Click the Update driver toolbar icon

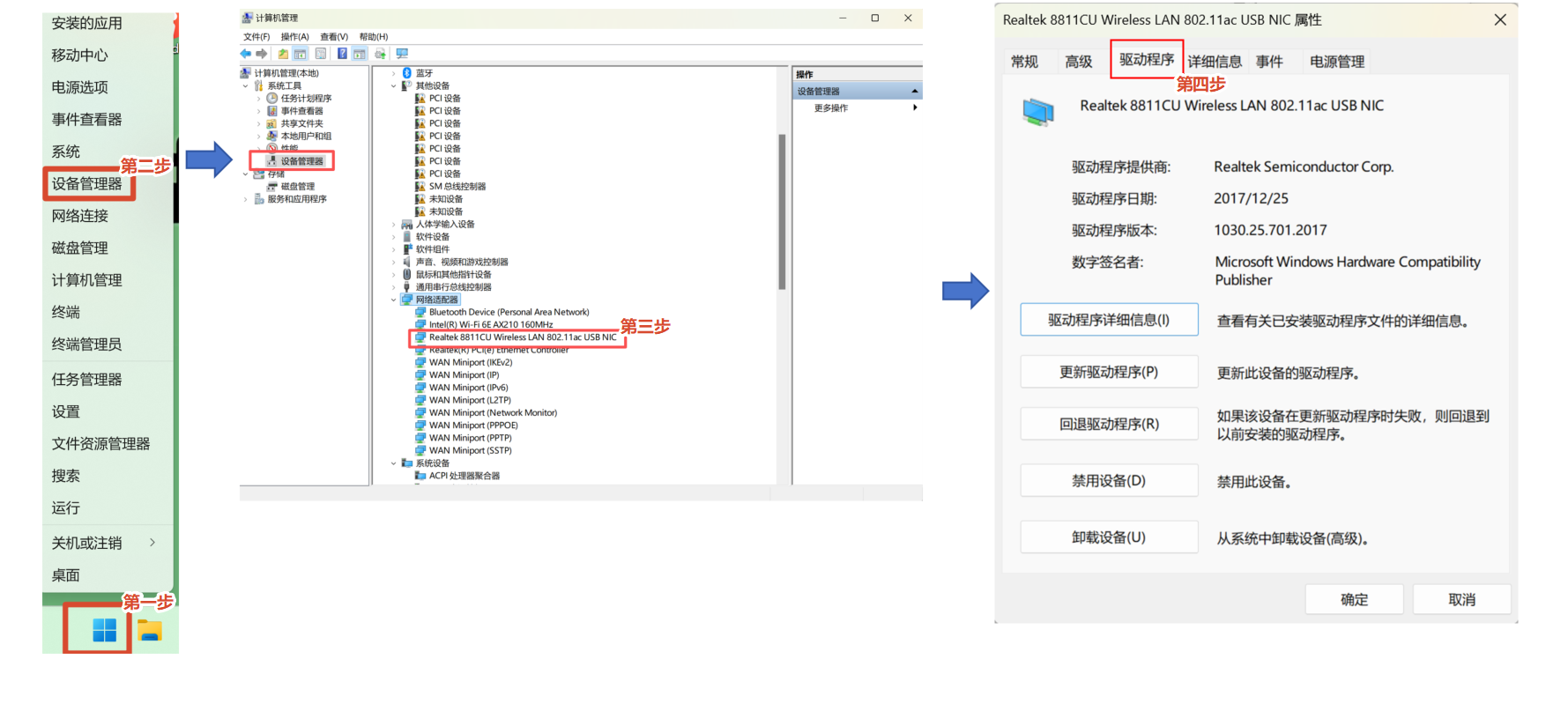click(x=380, y=54)
